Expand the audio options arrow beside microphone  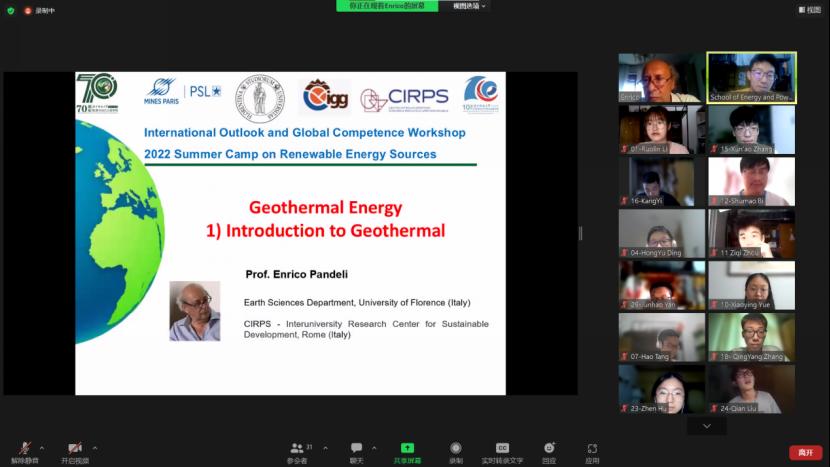pyautogui.click(x=42, y=448)
